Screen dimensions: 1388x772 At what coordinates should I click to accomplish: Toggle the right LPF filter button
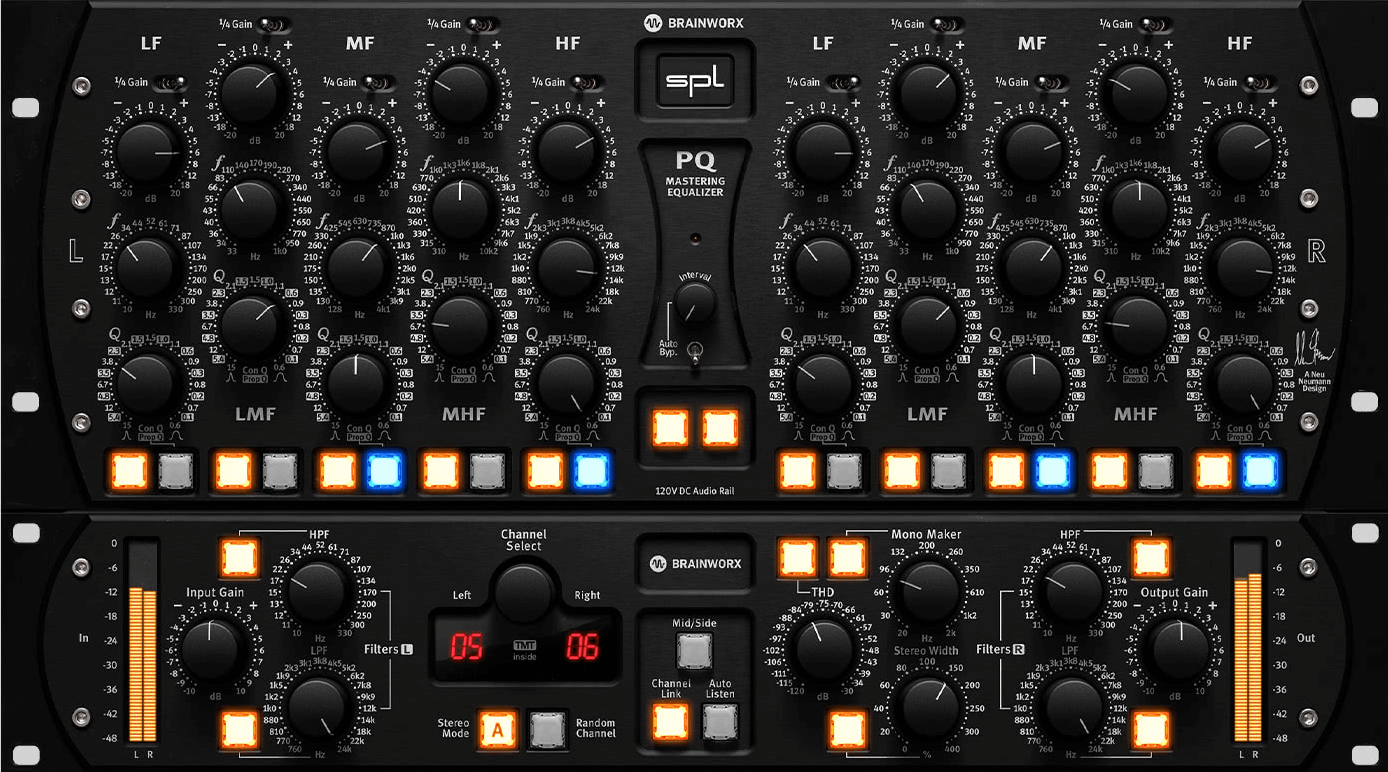pos(1150,731)
